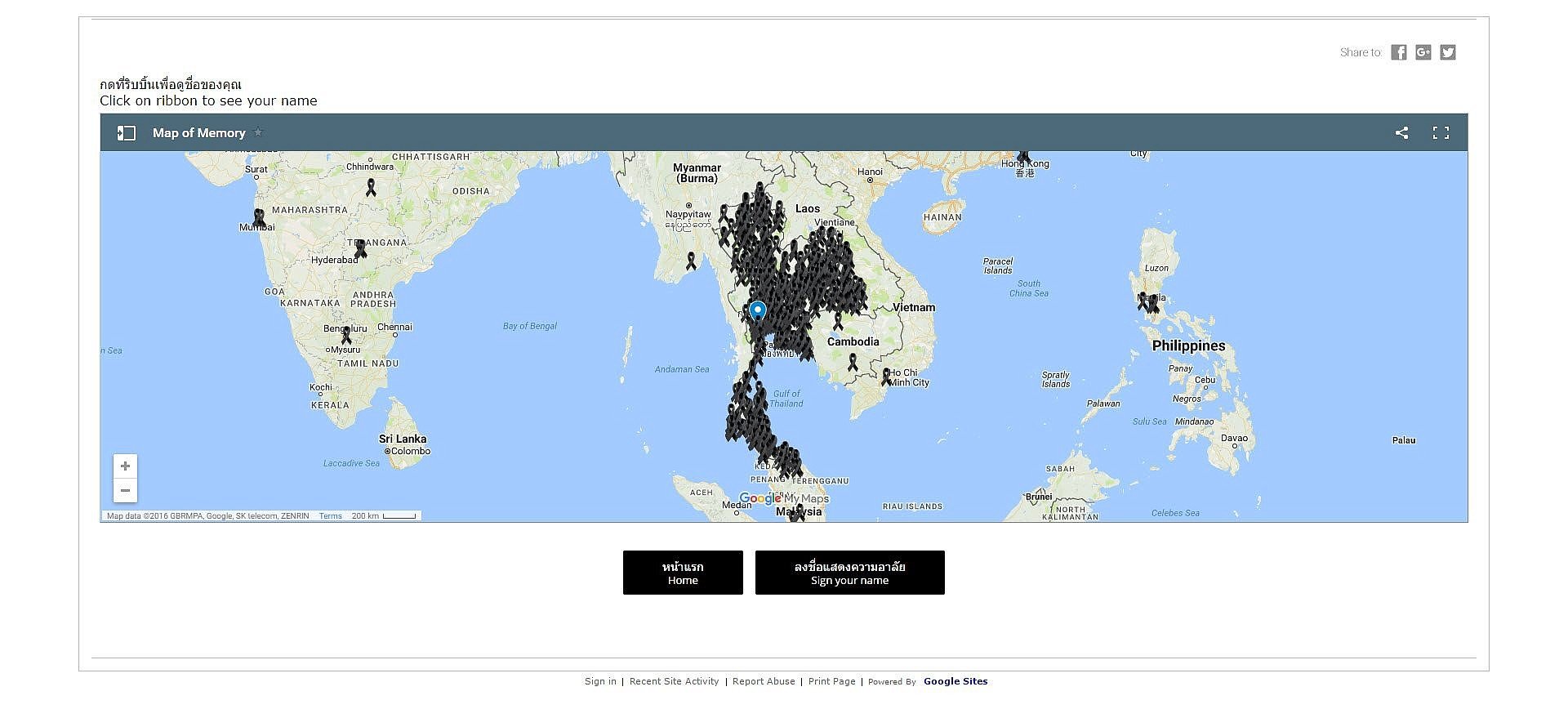
Task: Open Recent Site Activity
Action: [x=674, y=681]
